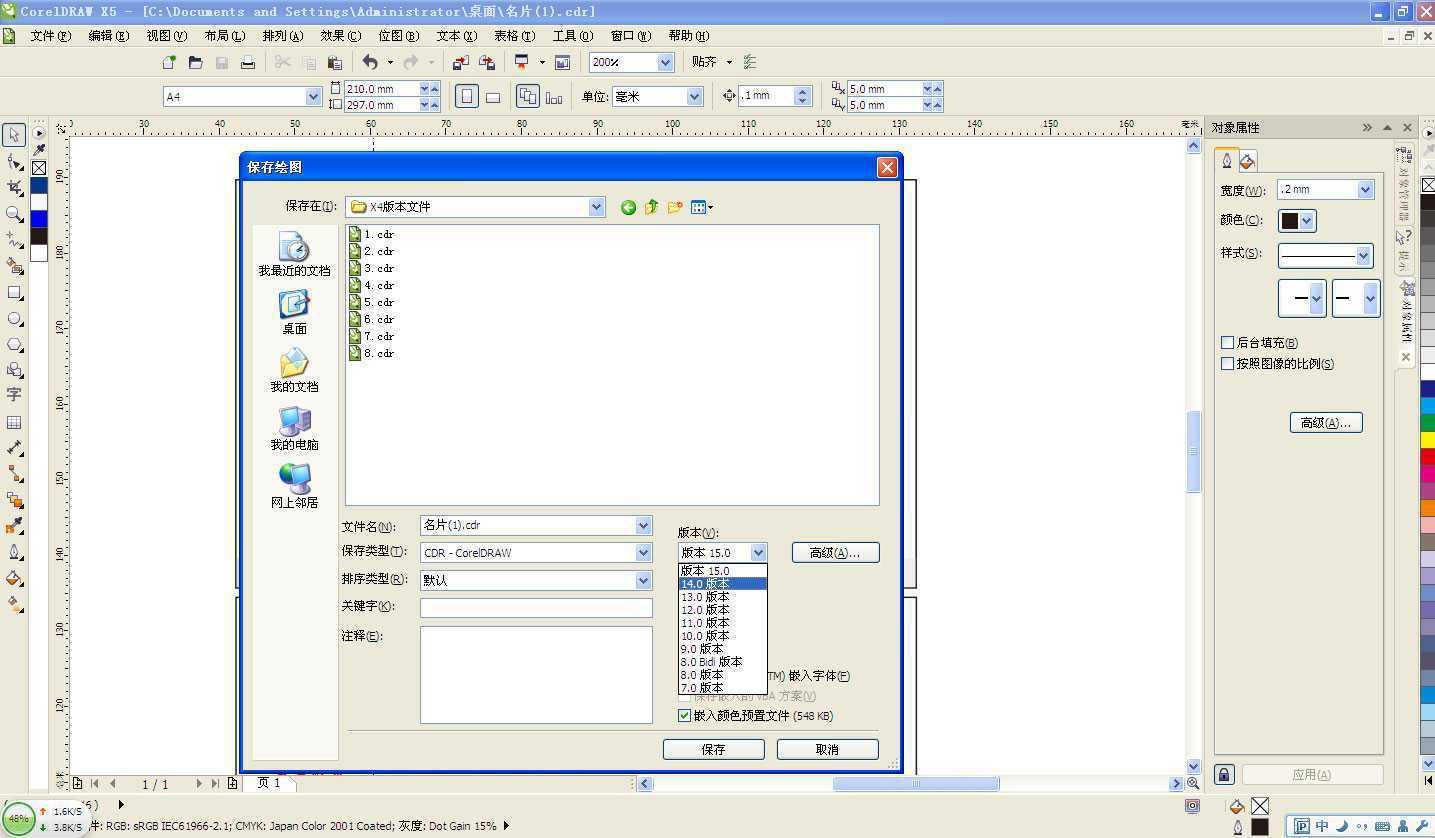
Task: Click the Undo arrow icon
Action: pyautogui.click(x=370, y=62)
